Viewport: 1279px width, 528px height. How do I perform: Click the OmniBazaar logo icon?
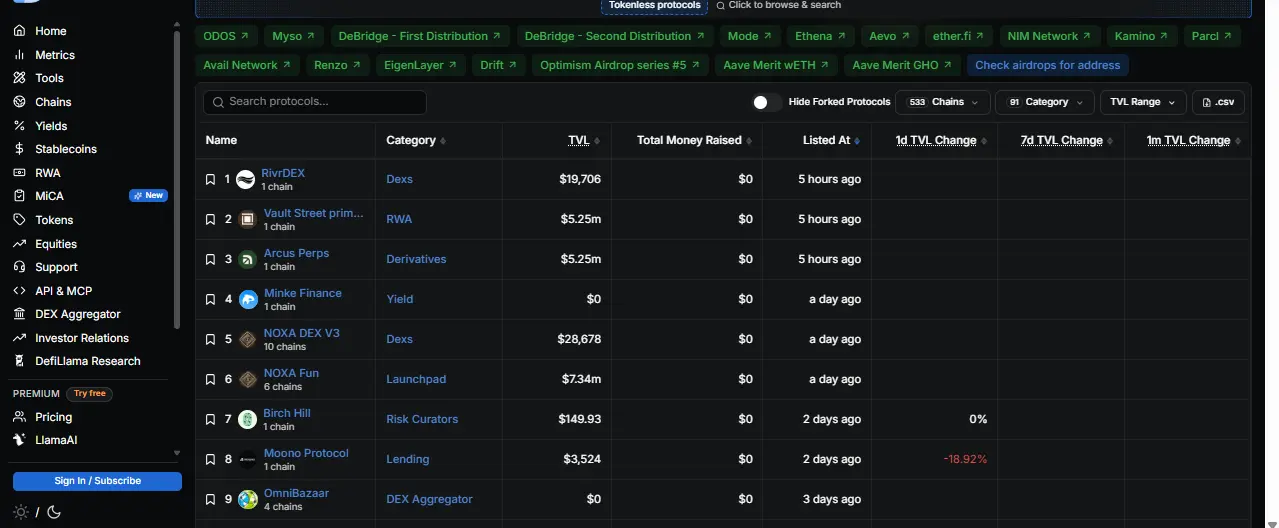(x=248, y=499)
